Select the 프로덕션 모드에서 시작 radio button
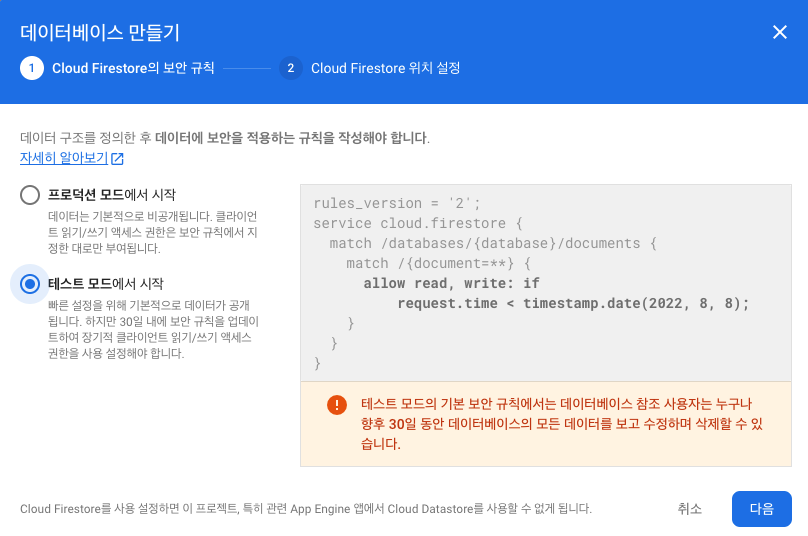Viewport: 808px width, 536px height. [x=30, y=195]
